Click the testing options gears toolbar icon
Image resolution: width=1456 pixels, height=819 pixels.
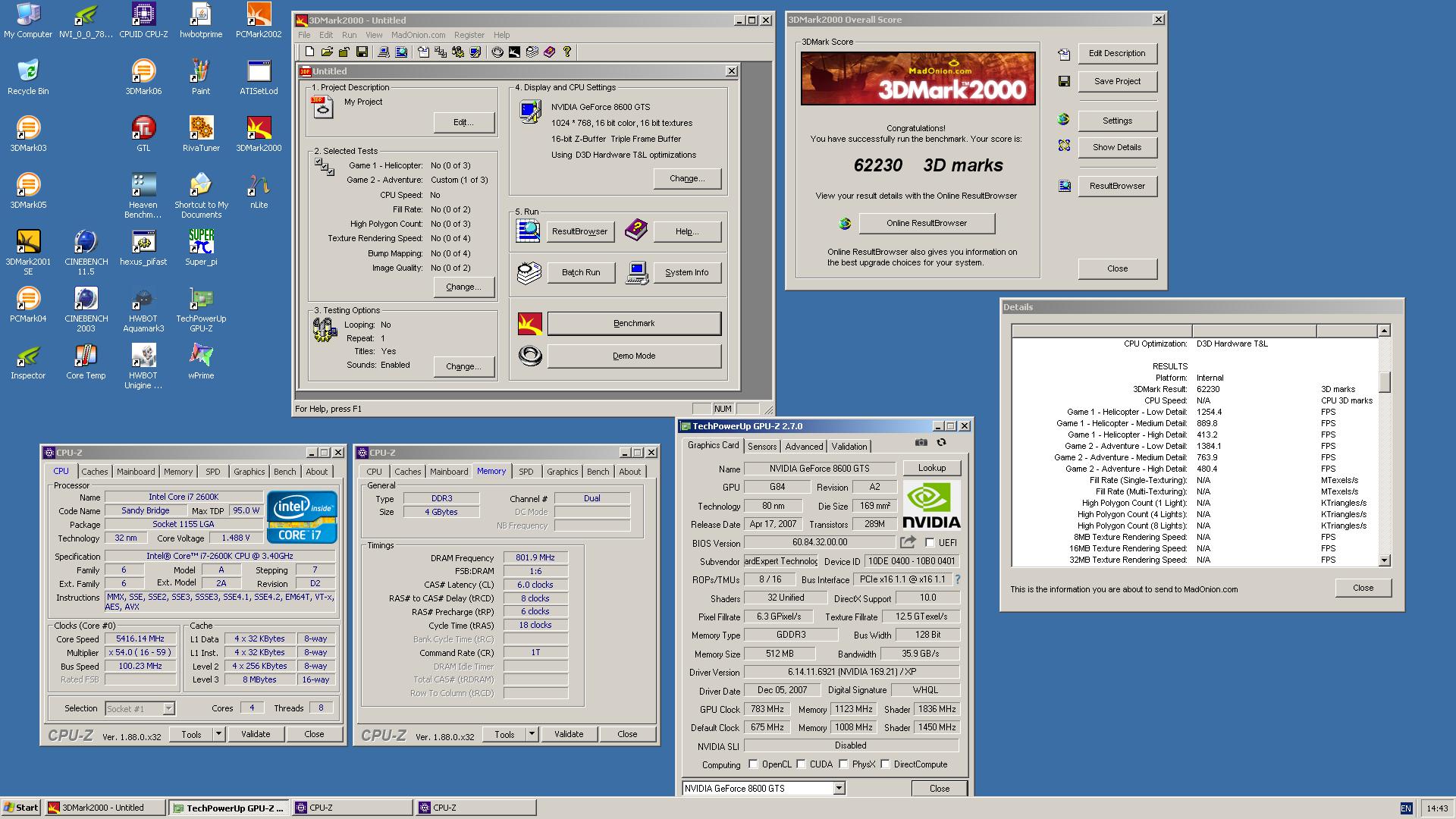click(x=458, y=52)
